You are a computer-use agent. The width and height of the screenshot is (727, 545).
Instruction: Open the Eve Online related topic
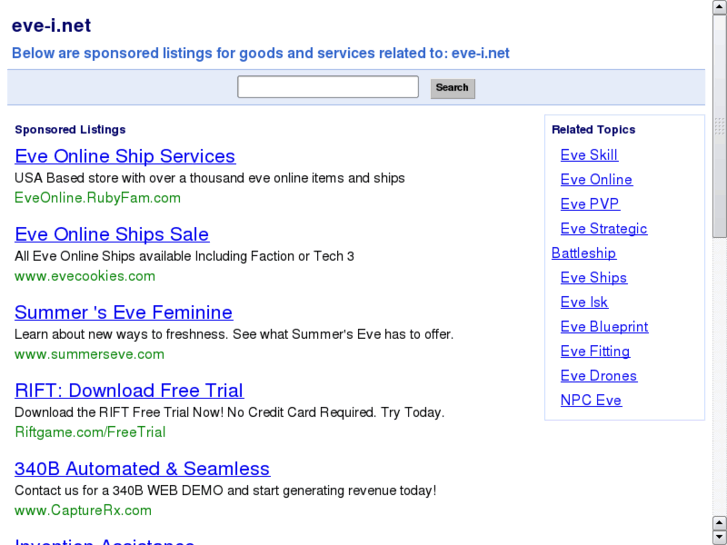click(596, 180)
